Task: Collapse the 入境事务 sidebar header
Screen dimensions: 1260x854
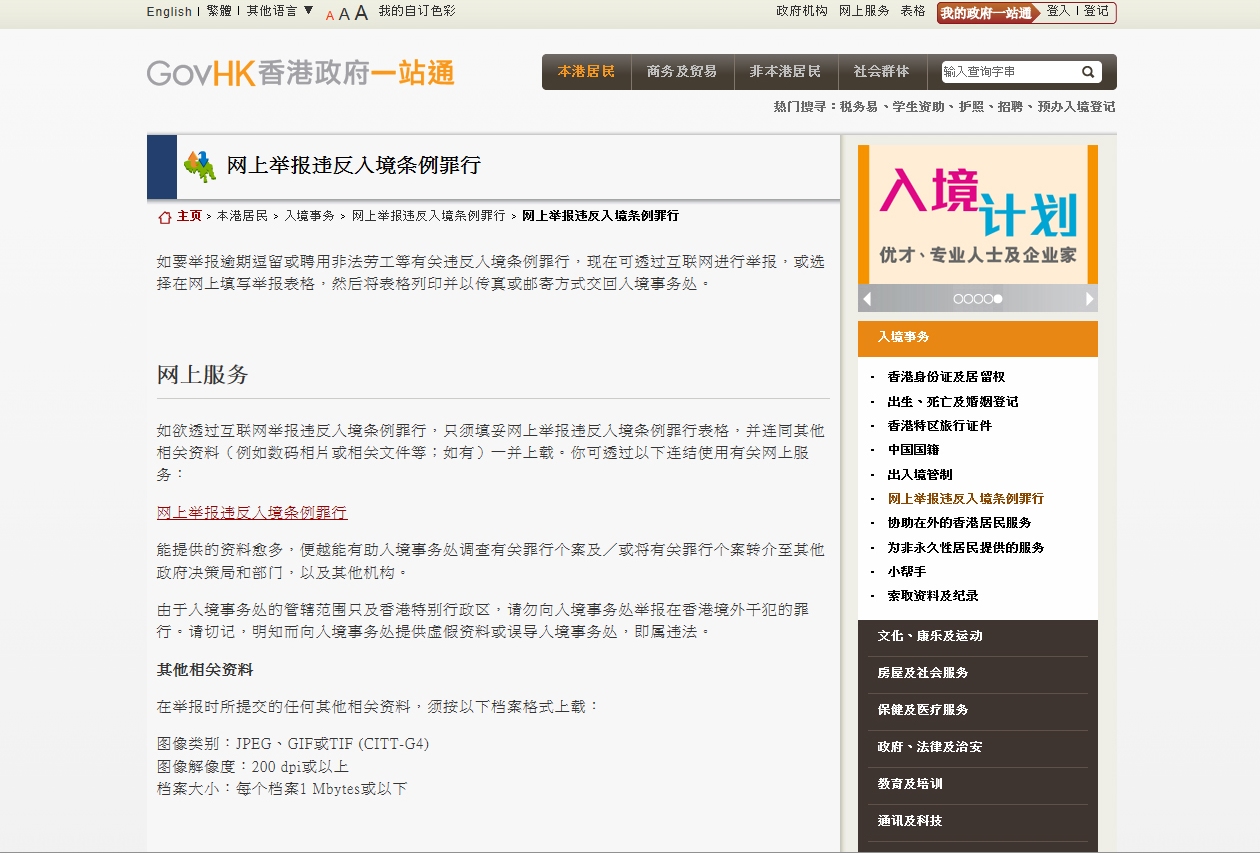Action: (978, 338)
